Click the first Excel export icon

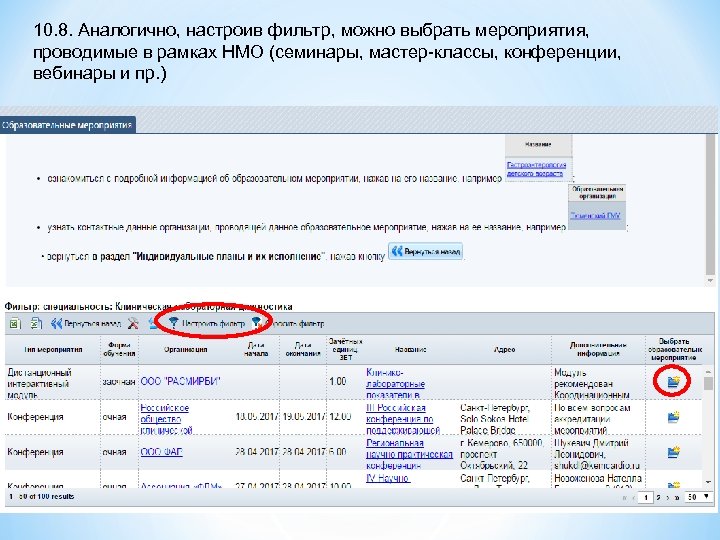pyautogui.click(x=15, y=324)
